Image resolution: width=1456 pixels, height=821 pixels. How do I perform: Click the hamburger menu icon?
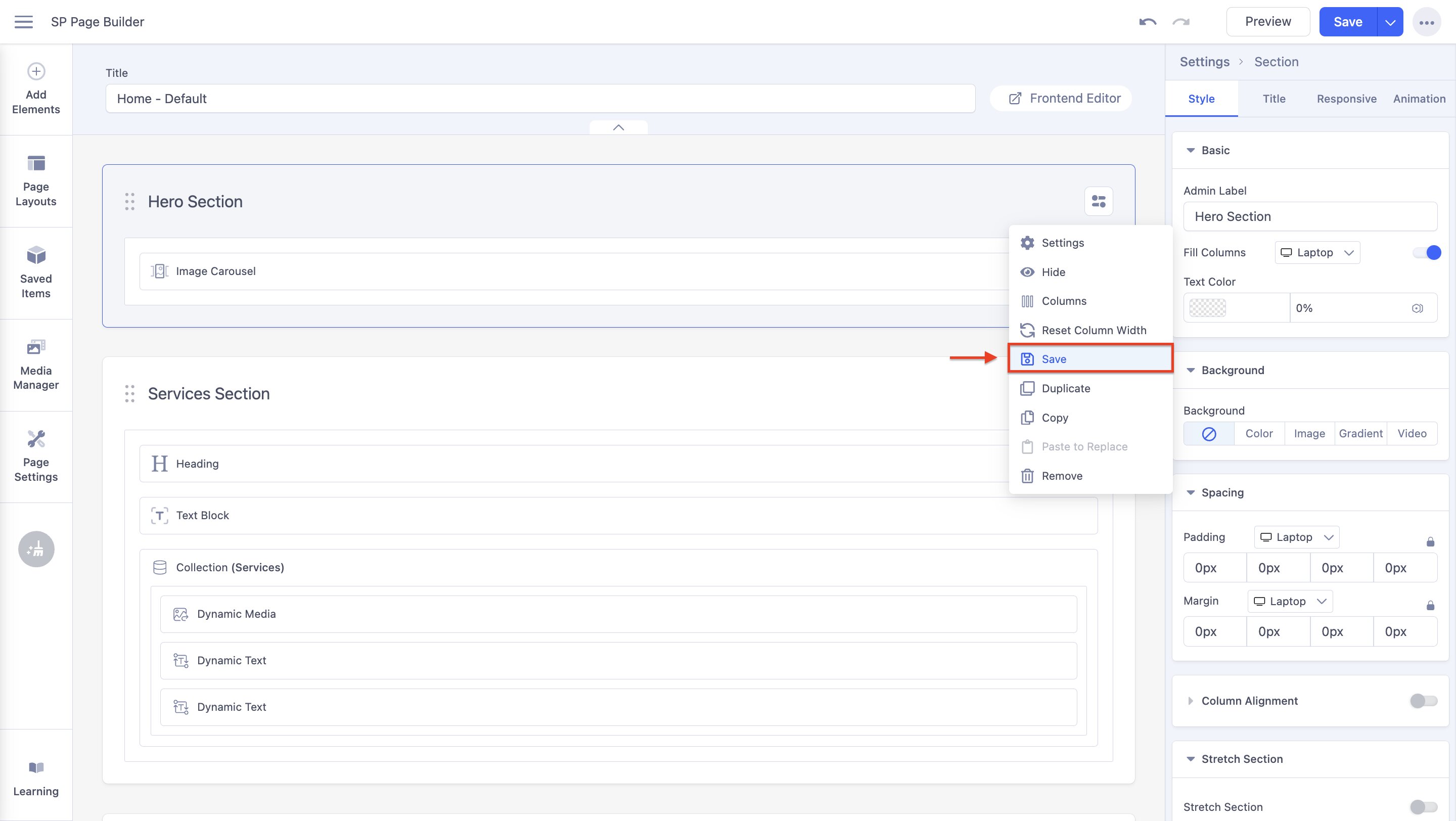coord(24,22)
